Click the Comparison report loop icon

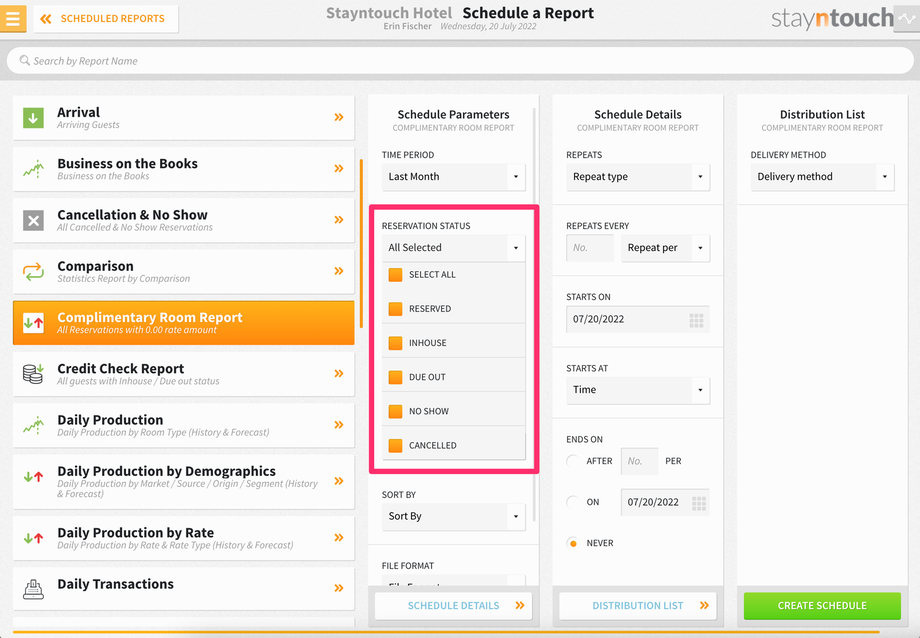tap(33, 271)
